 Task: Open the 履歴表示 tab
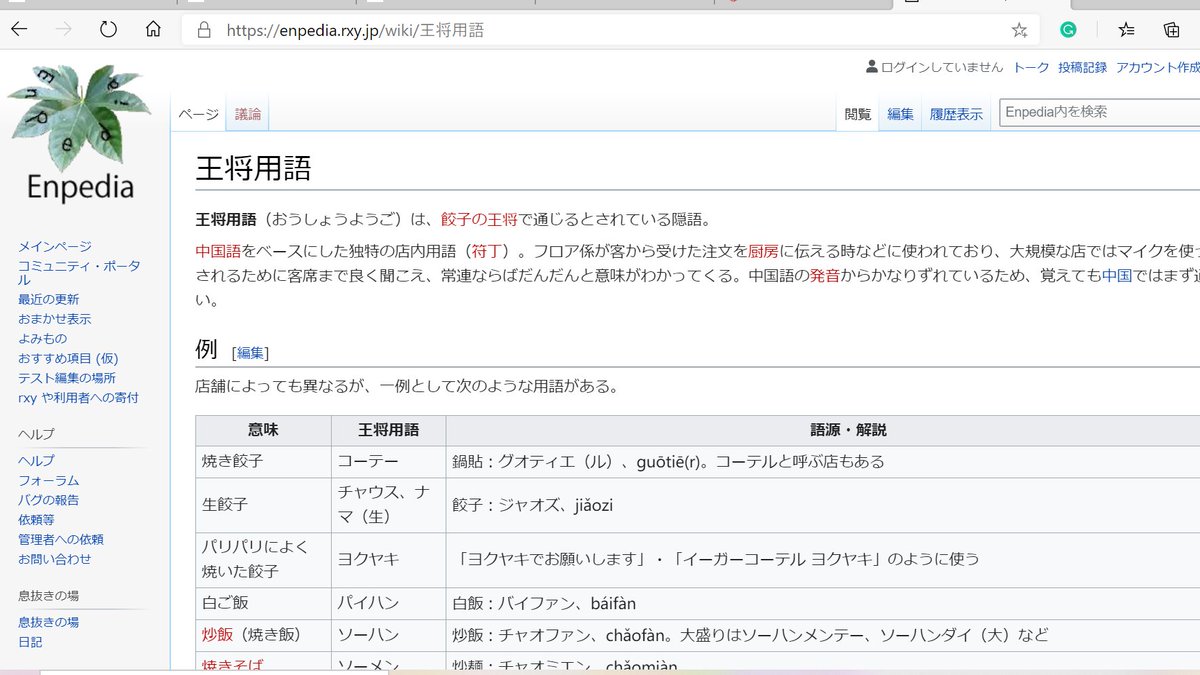click(956, 114)
